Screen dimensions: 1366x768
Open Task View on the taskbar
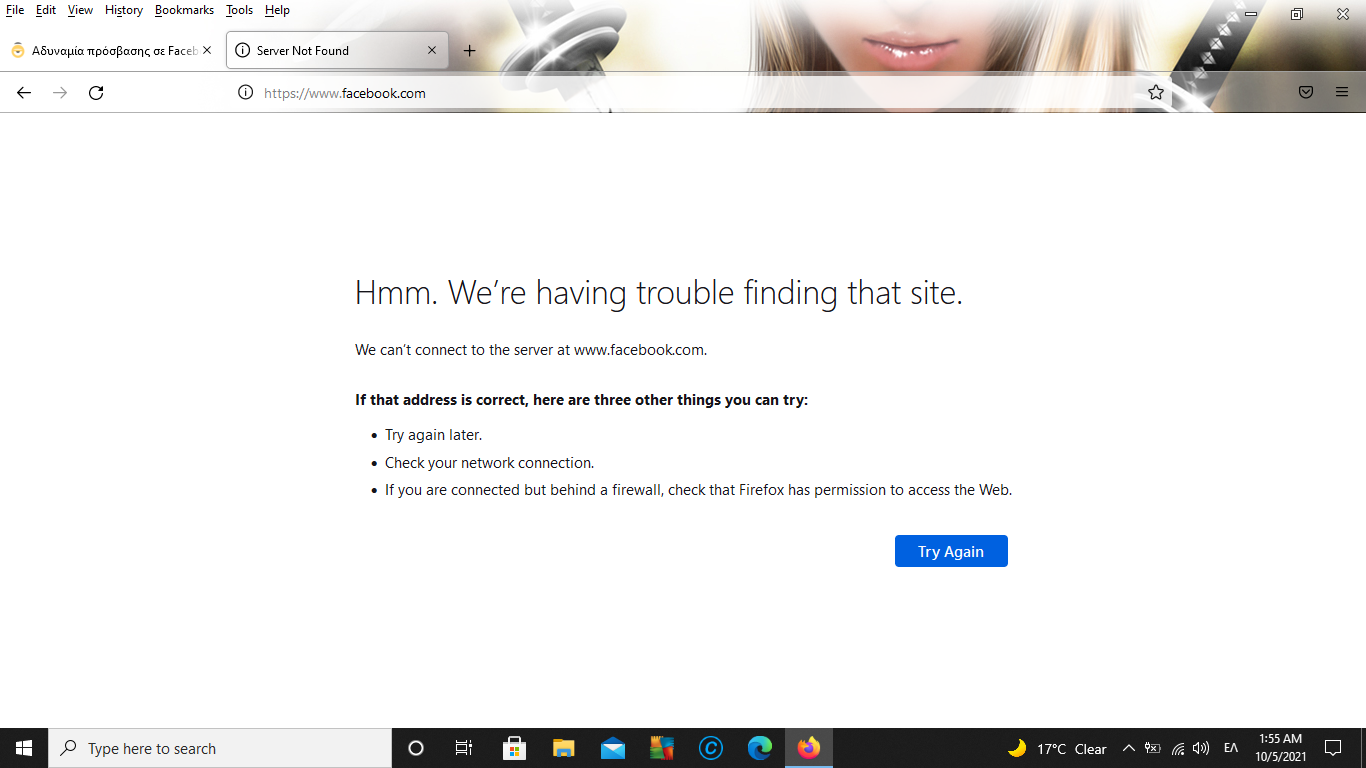(x=464, y=748)
